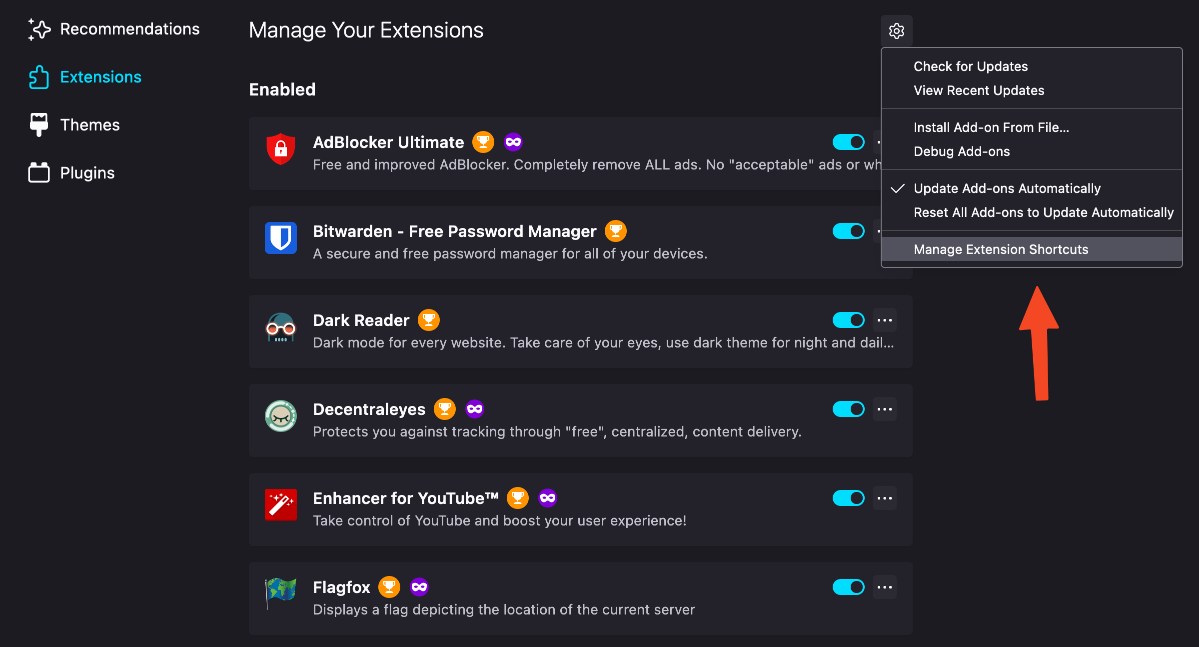Turn off Enhancer for YouTube toggle
Screen dimensions: 1199x647
(x=848, y=498)
